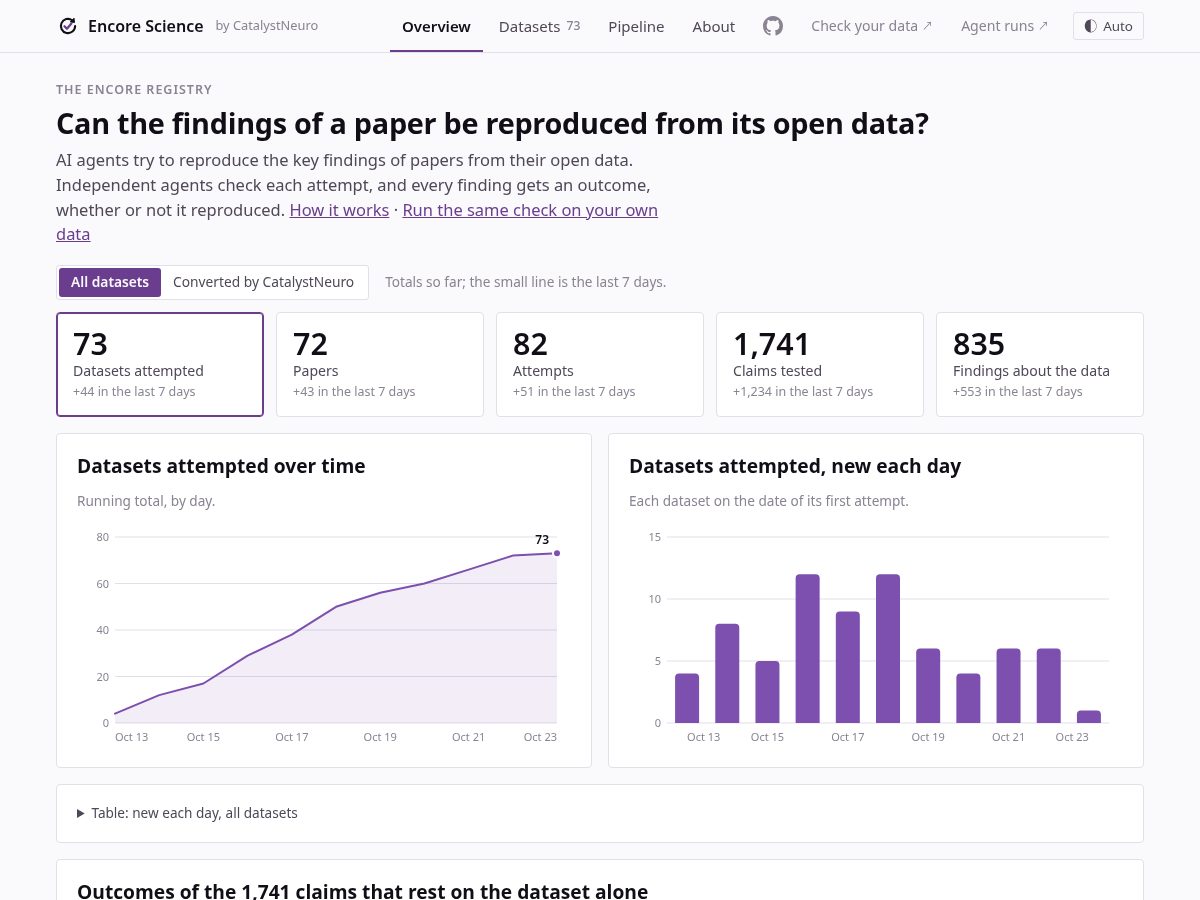Screen dimensions: 1200x900
Task: Open the Agent runs external link
Action: point(1004,26)
